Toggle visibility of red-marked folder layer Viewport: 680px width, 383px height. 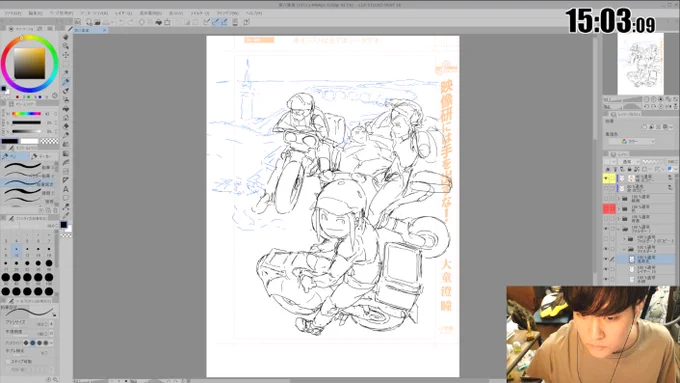tap(606, 209)
